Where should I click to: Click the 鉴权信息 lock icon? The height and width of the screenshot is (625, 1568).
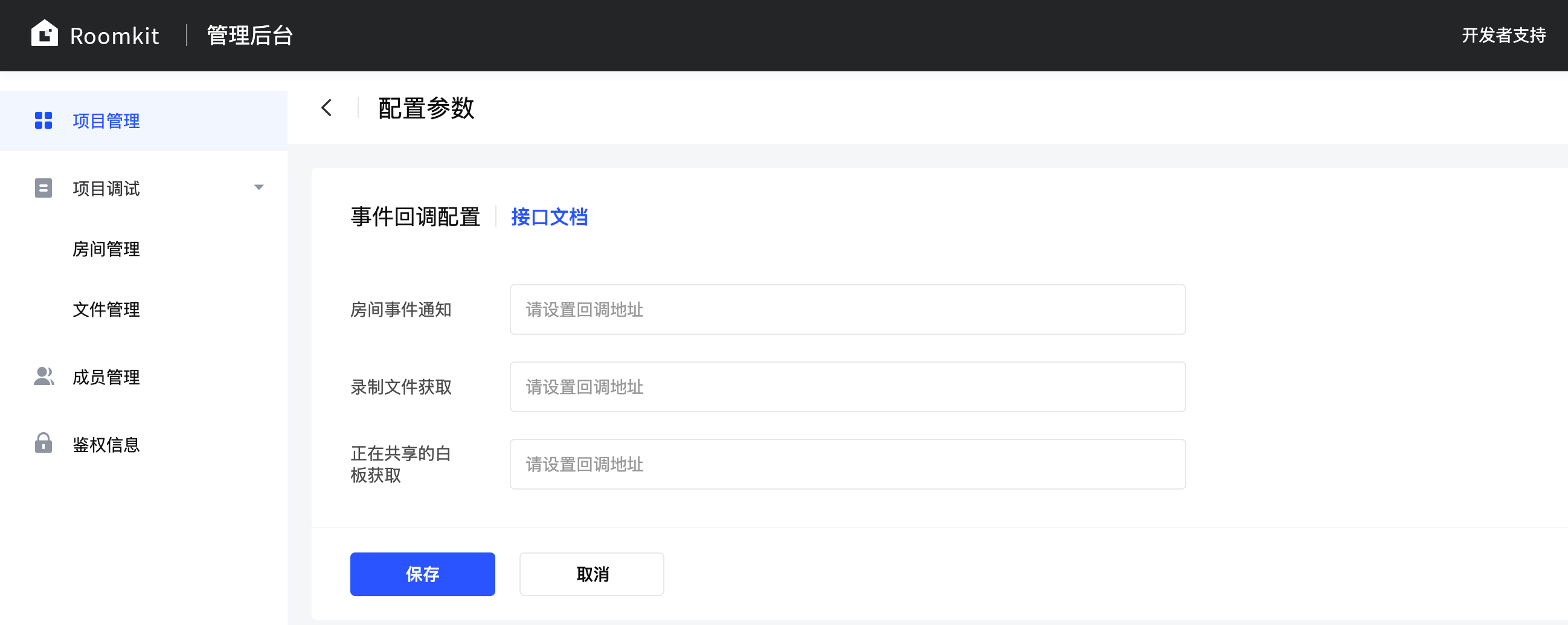(x=43, y=444)
